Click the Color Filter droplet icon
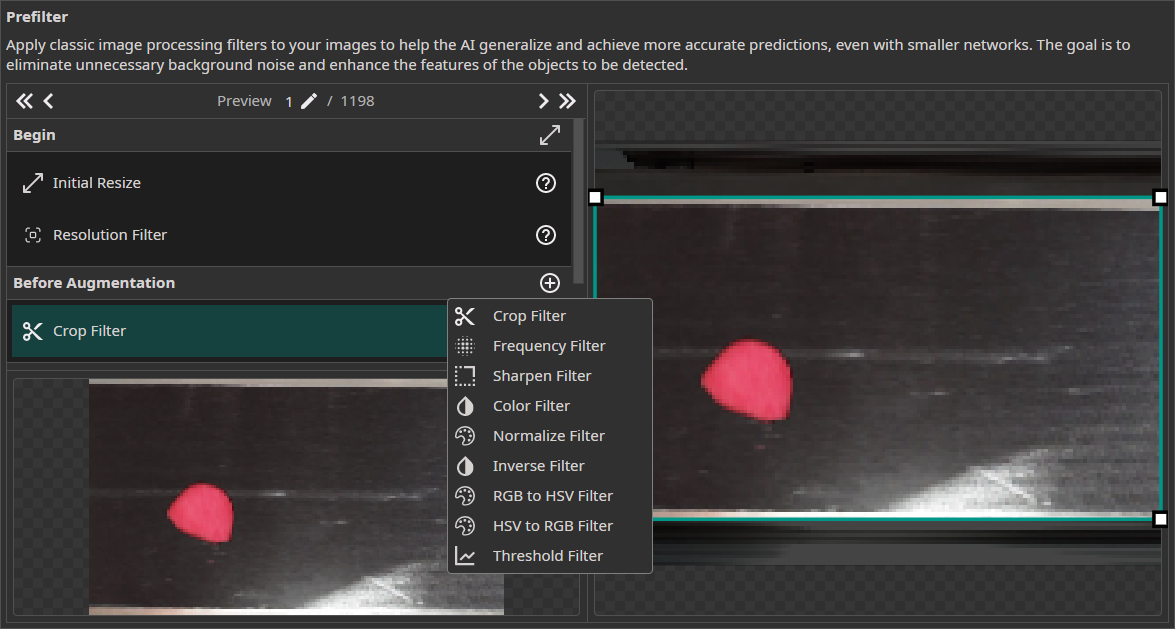The width and height of the screenshot is (1175, 629). [x=465, y=406]
